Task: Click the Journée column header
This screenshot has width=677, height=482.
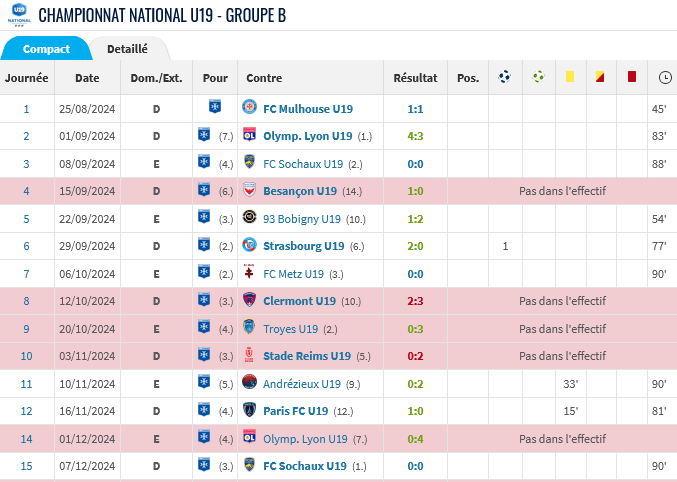Action: pyautogui.click(x=27, y=78)
